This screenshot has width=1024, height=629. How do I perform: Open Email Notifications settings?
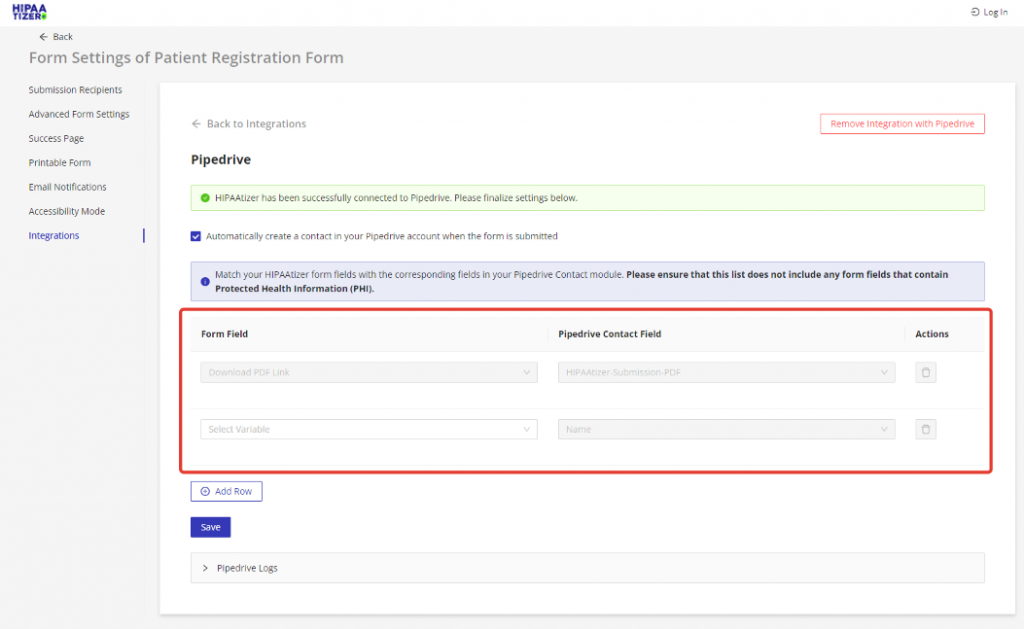coord(67,187)
